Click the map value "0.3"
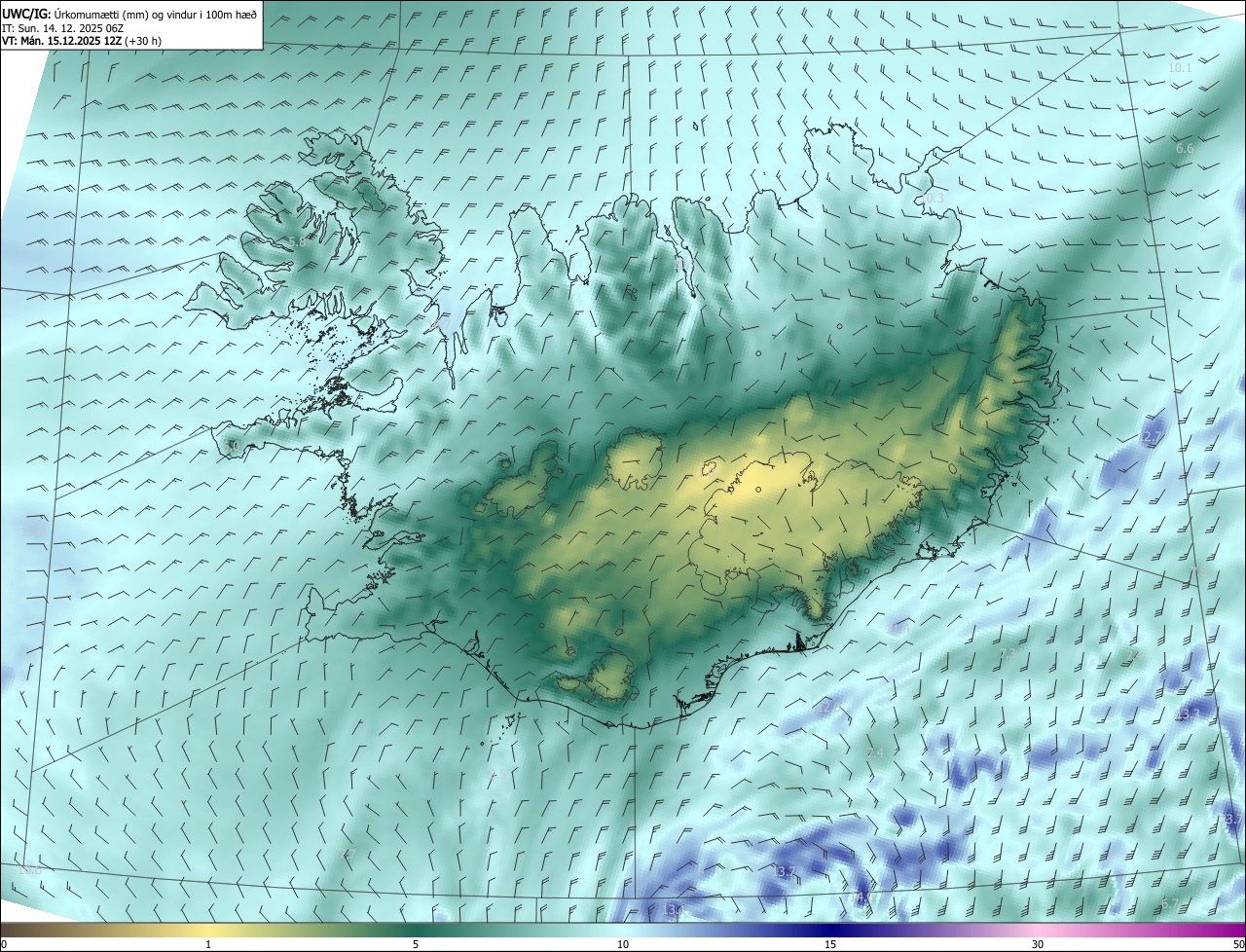 934,198
